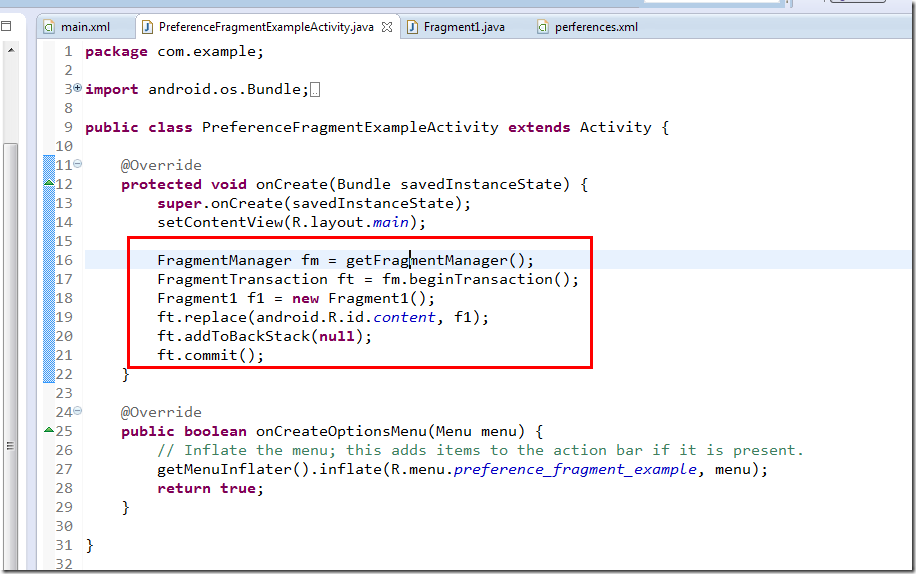Click ft.commit() on line 21
916x574 pixels.
pos(210,355)
